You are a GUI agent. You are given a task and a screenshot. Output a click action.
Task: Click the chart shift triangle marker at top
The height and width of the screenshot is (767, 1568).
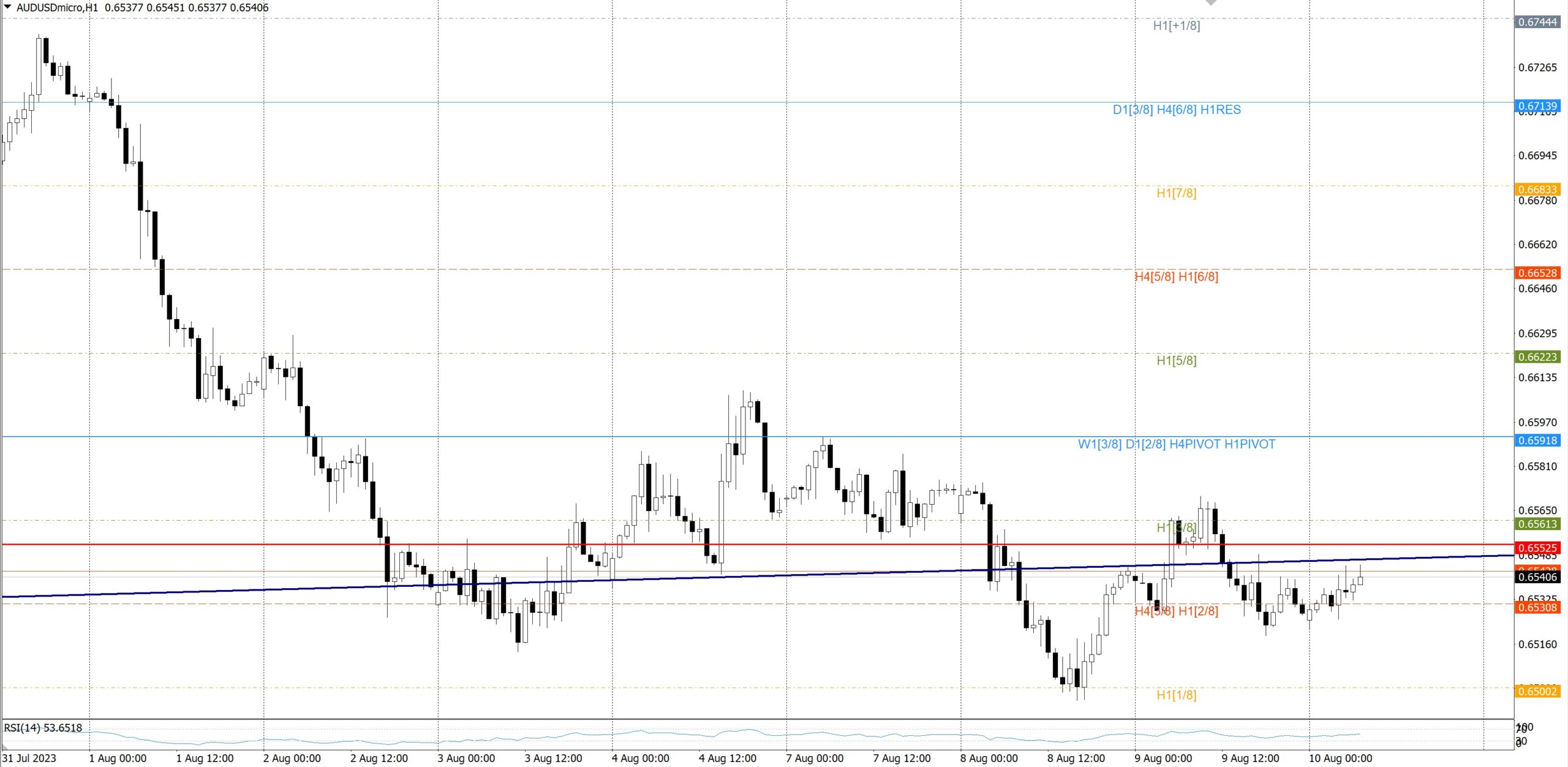click(1211, 2)
